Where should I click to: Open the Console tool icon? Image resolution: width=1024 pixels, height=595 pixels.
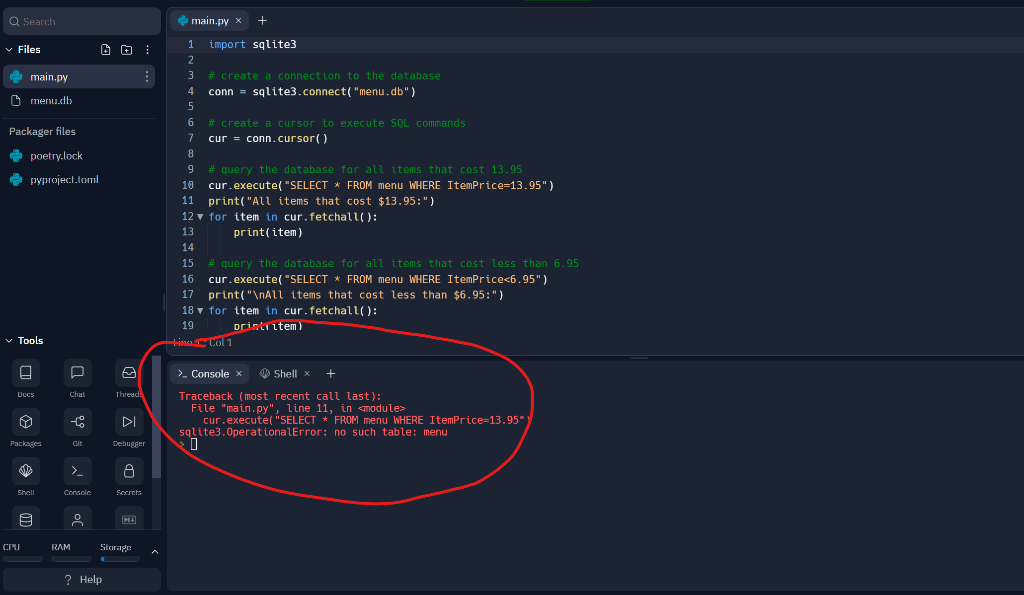tap(77, 471)
